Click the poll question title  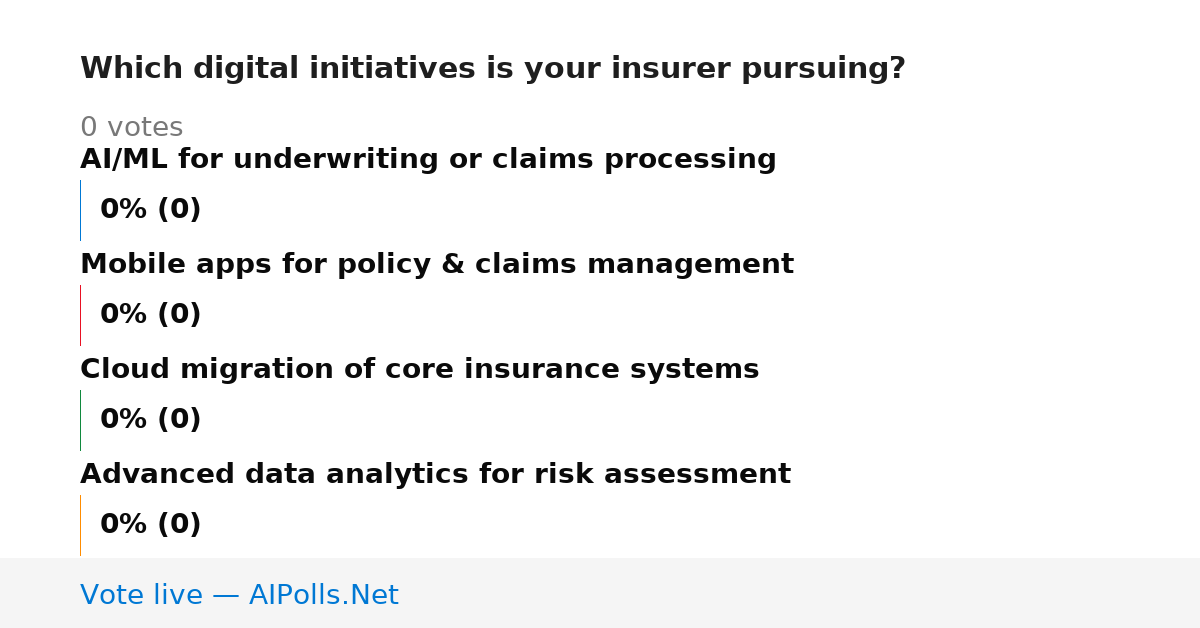pos(493,69)
